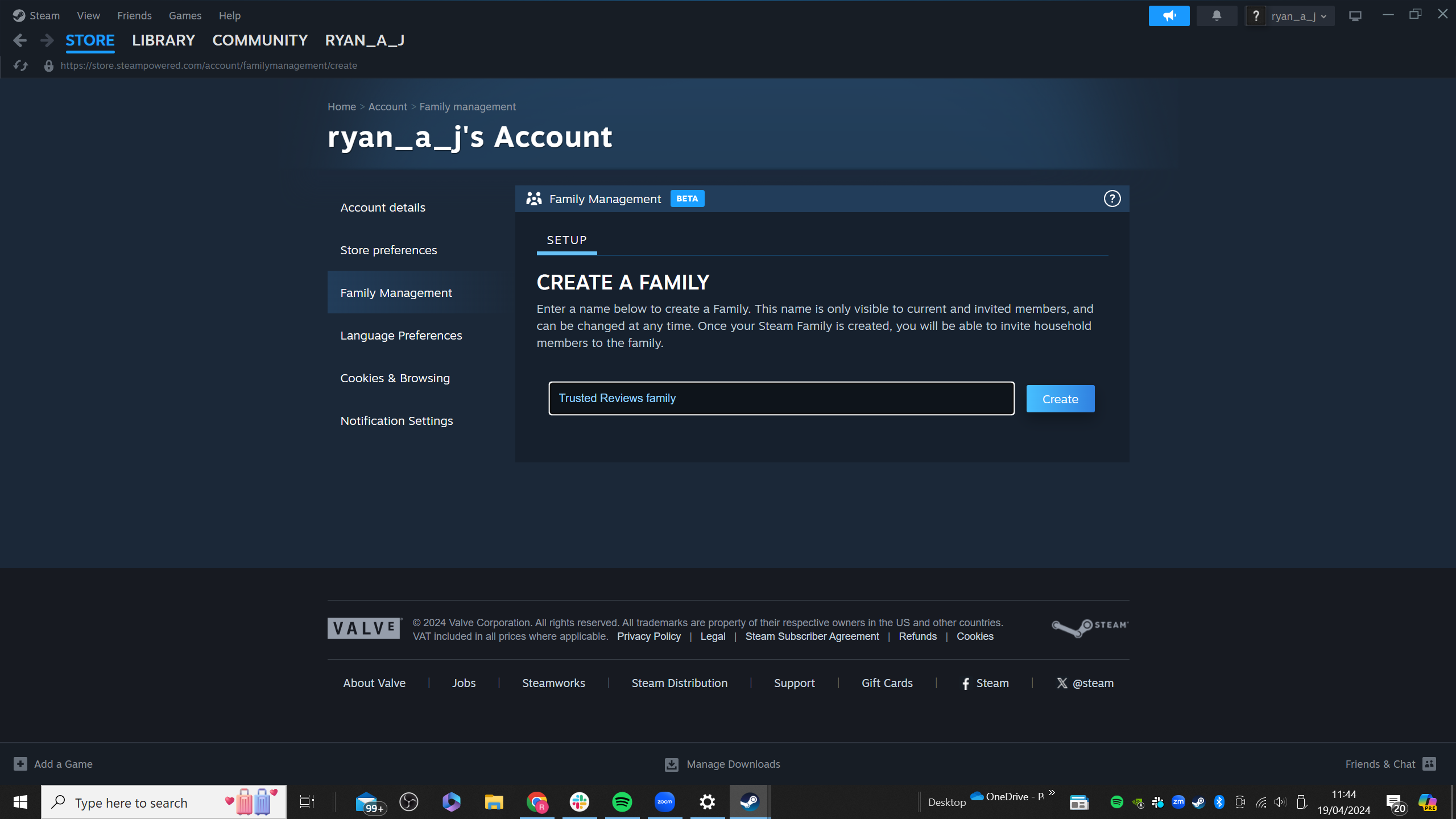Open Steamworks footer link
1456x819 pixels.
click(x=553, y=683)
